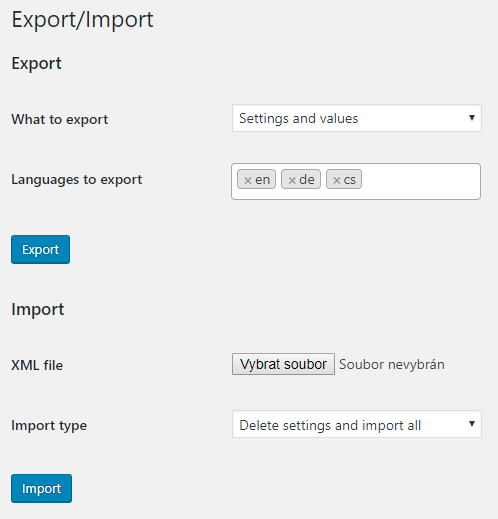
Task: Click the 'What to export' label
Action: click(x=60, y=119)
